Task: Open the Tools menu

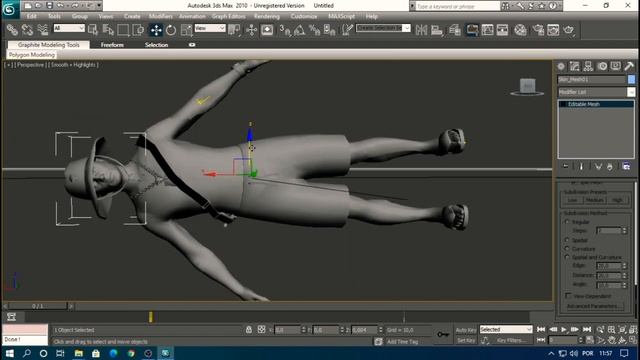Action: coord(54,16)
